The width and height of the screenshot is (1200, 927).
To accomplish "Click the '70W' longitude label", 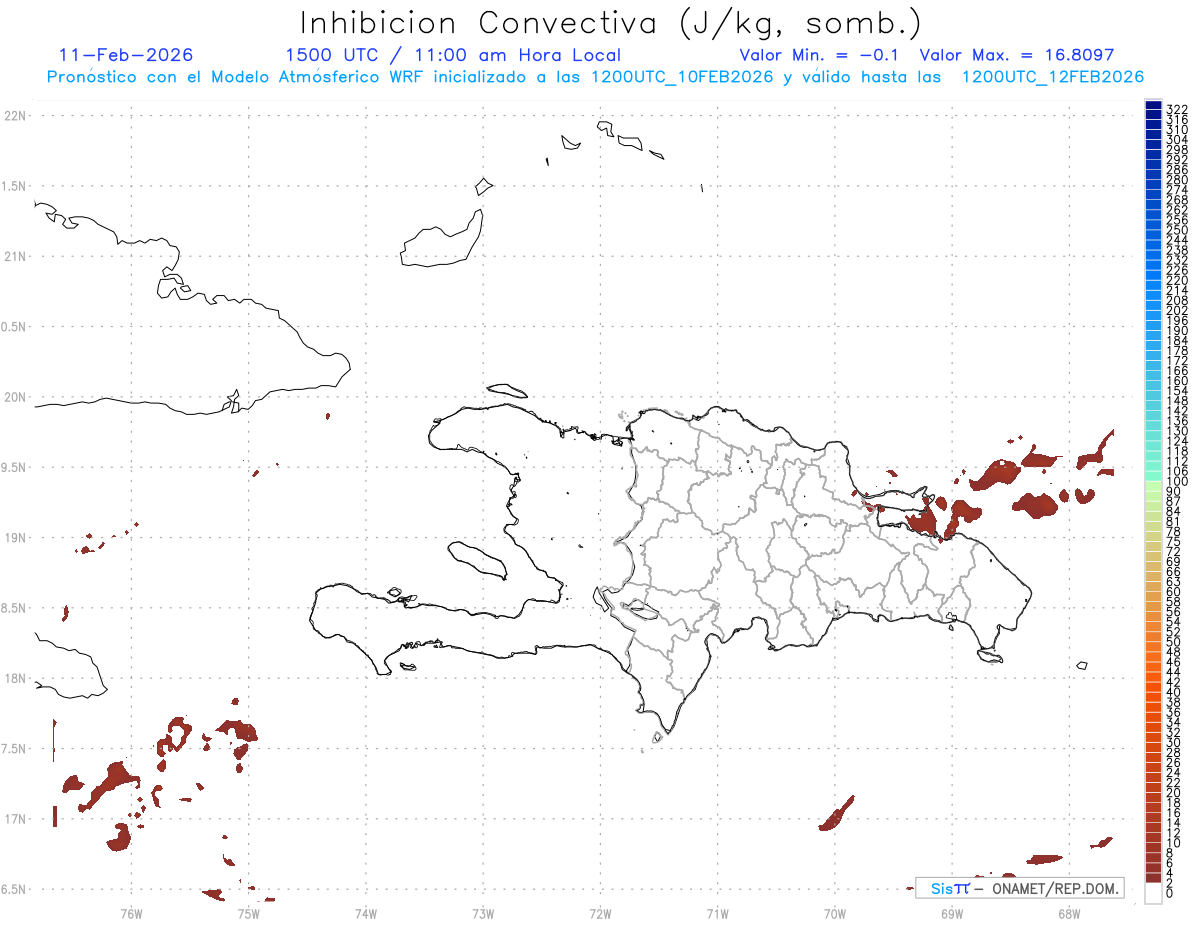I will pyautogui.click(x=835, y=912).
